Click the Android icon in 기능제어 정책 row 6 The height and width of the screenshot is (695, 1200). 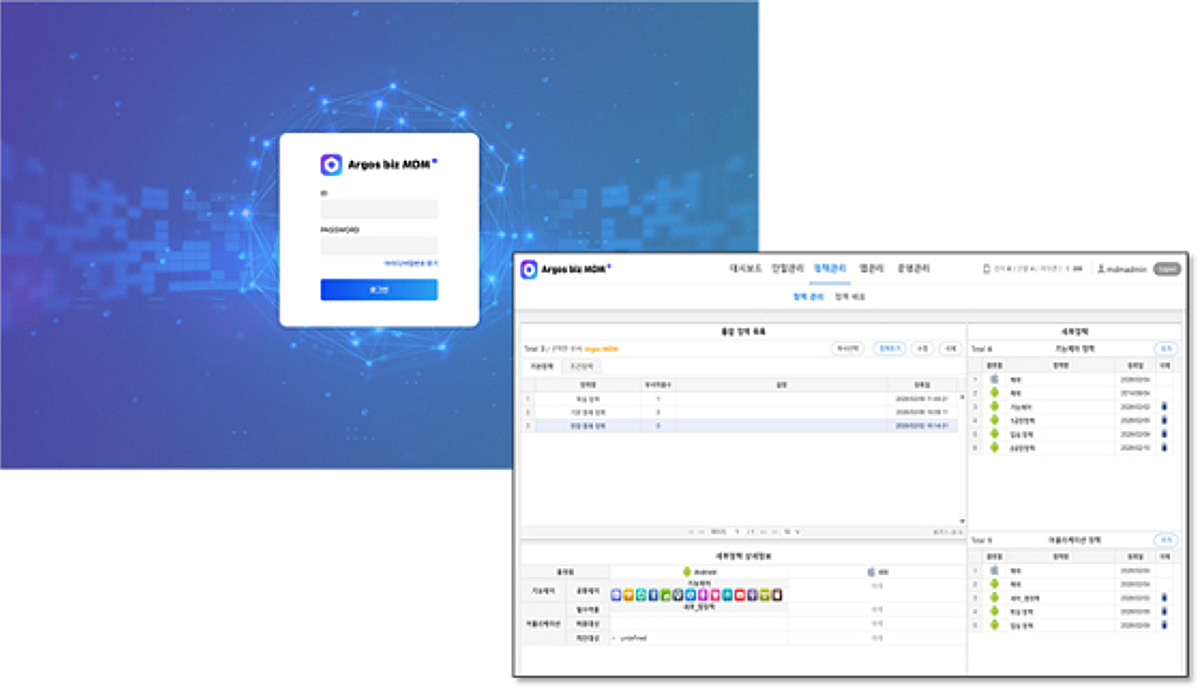994,448
